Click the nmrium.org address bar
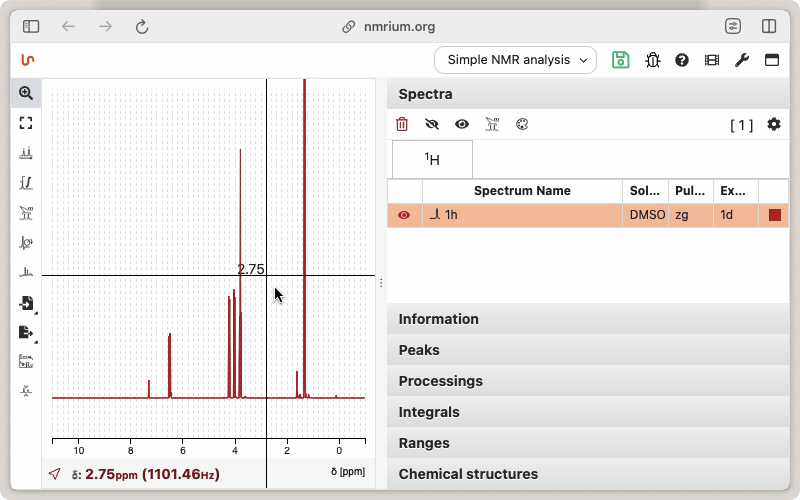800x500 pixels. pos(398,27)
